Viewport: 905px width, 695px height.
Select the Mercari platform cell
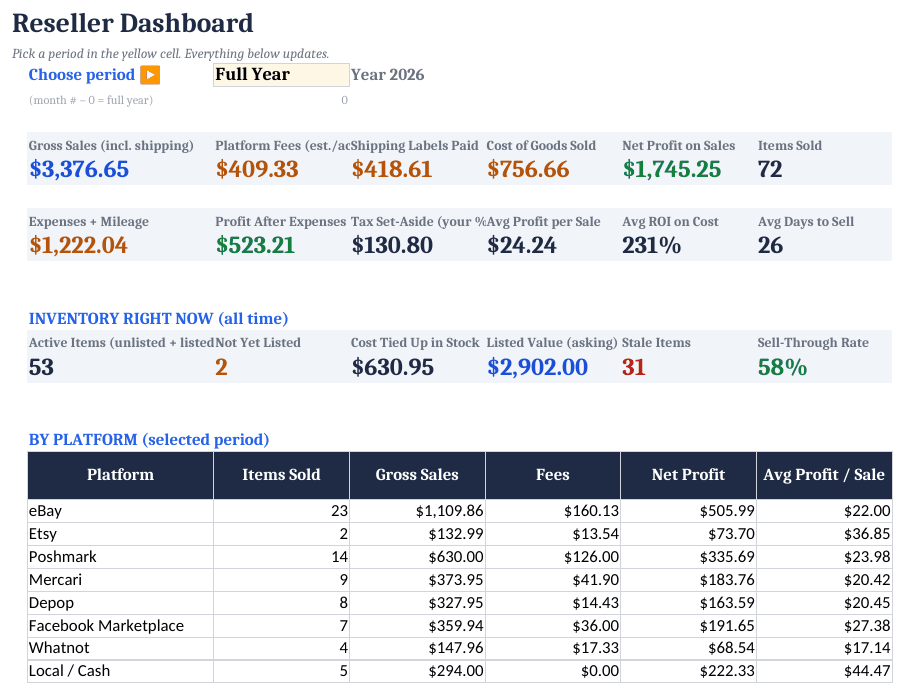point(121,580)
